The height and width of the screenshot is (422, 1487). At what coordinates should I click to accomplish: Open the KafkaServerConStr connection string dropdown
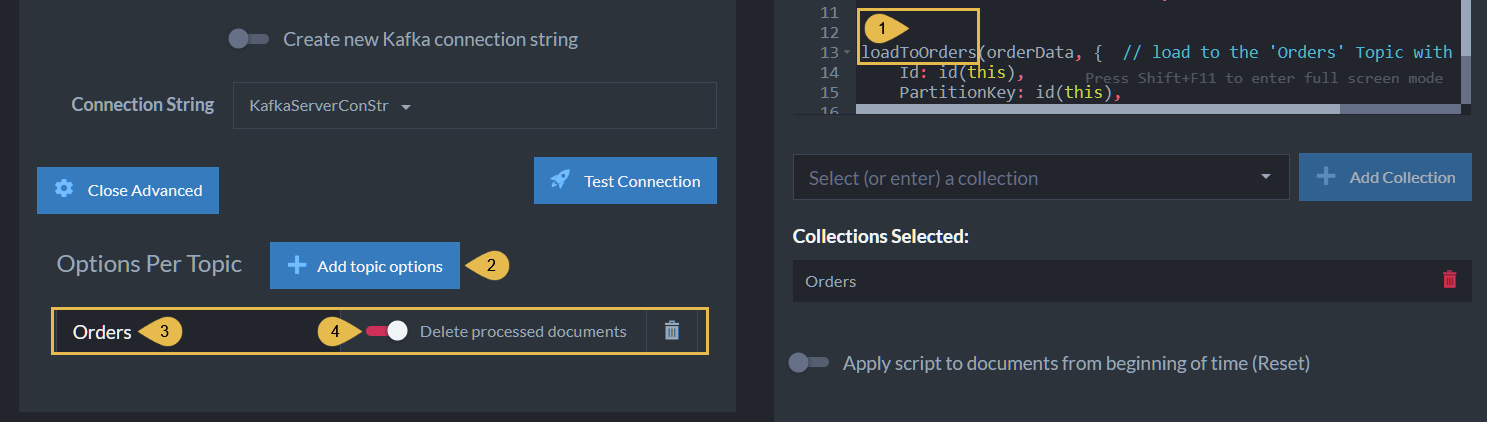(x=475, y=105)
